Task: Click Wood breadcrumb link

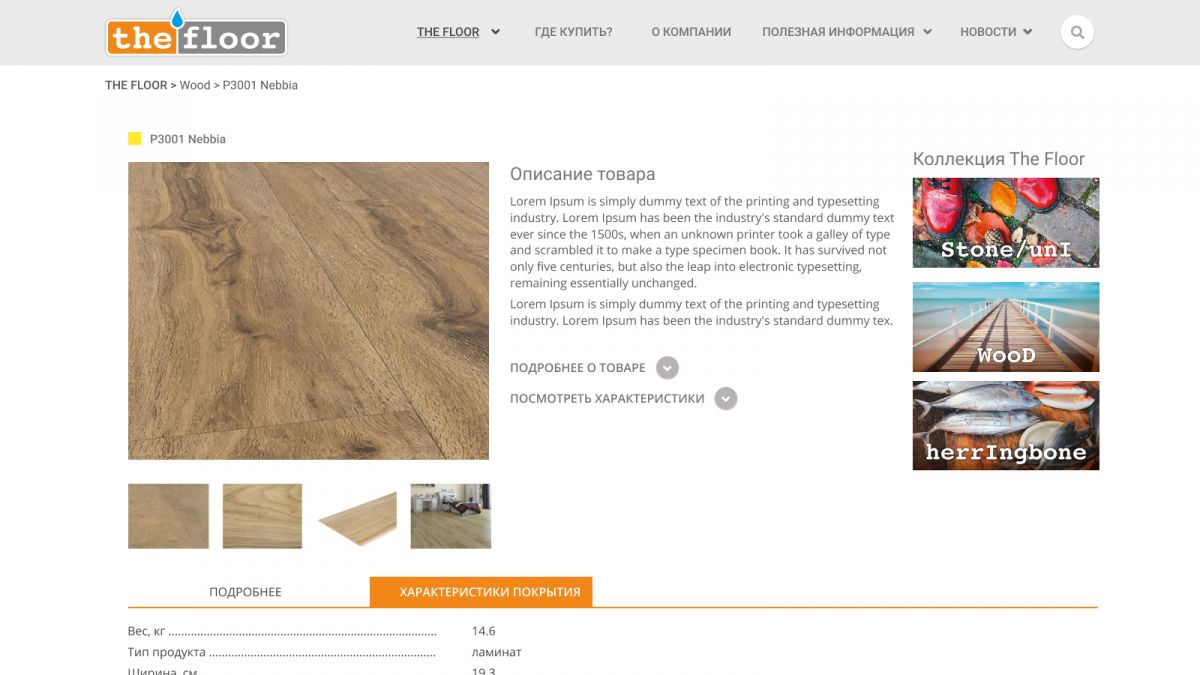Action: pyautogui.click(x=195, y=85)
